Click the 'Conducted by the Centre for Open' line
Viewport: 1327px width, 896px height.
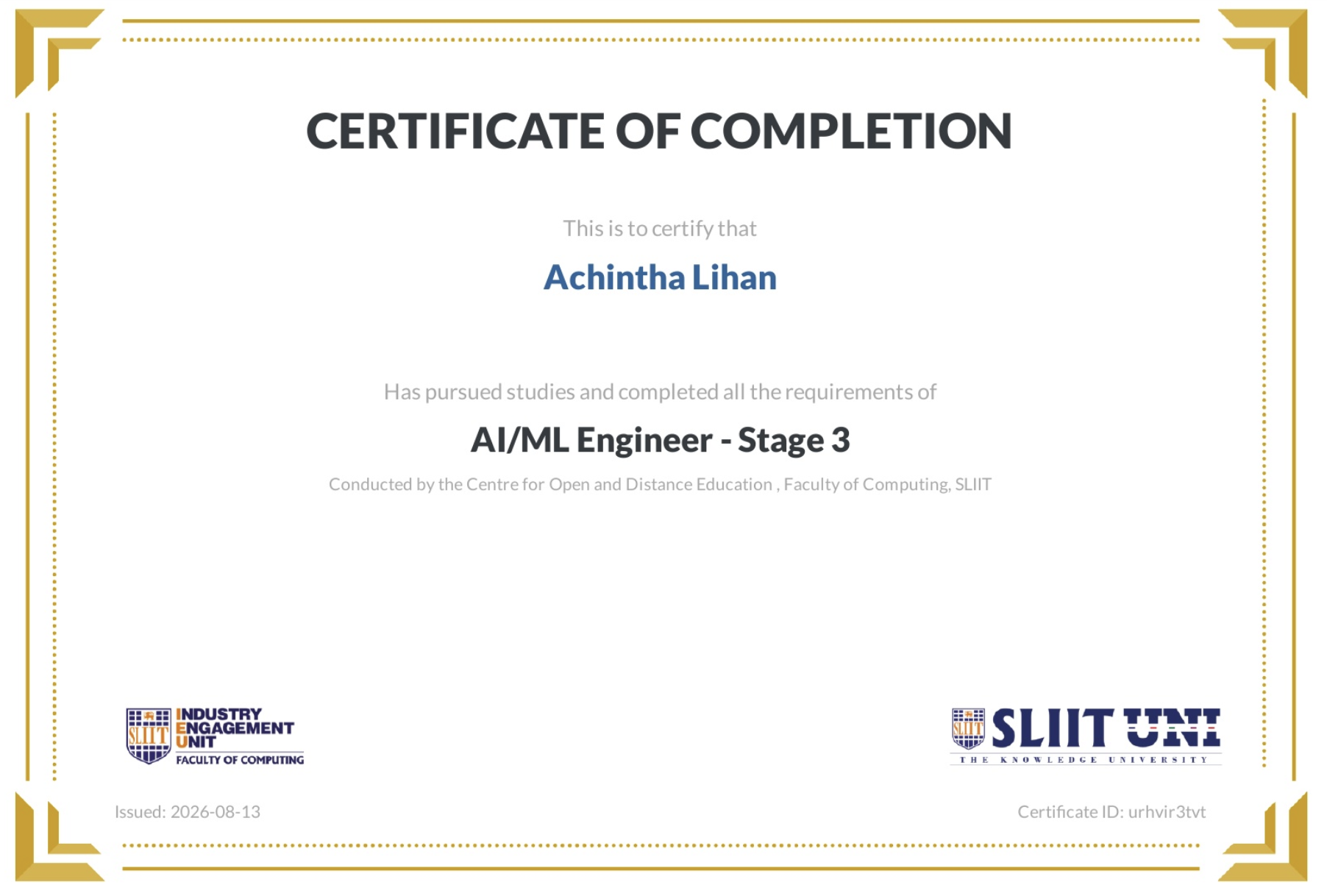660,484
